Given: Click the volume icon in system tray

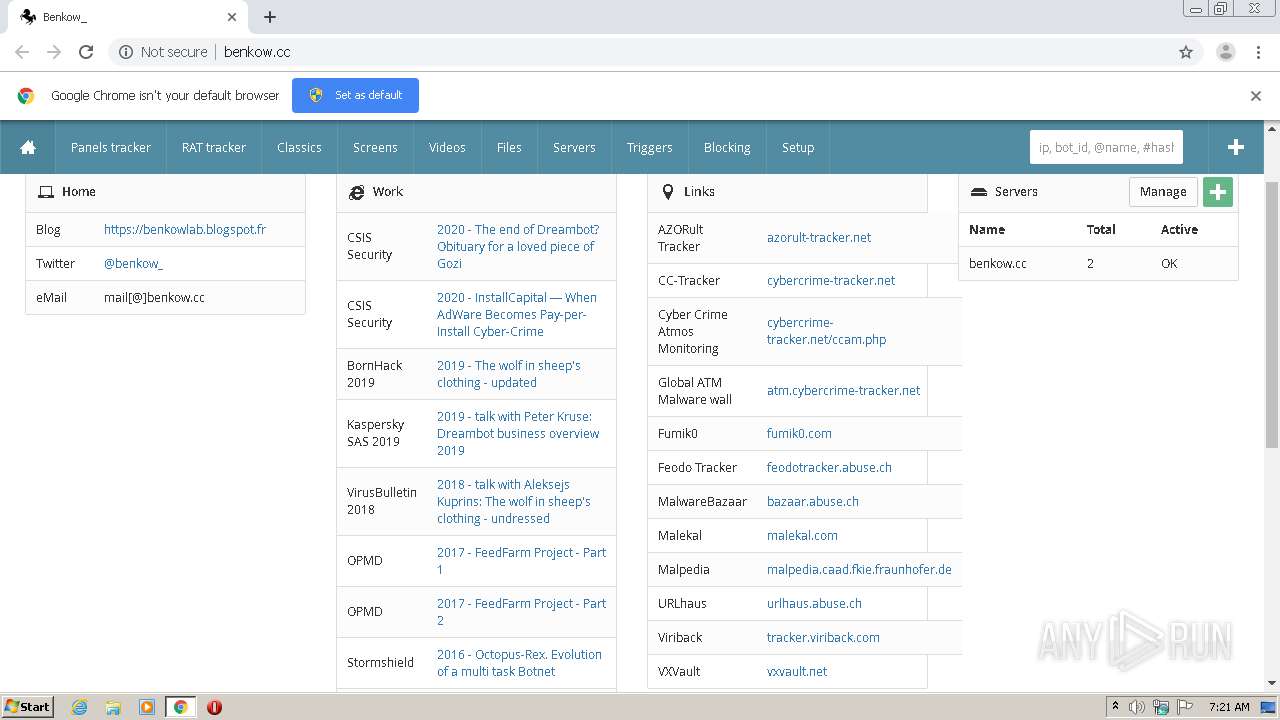Looking at the screenshot, I should pos(1137,707).
